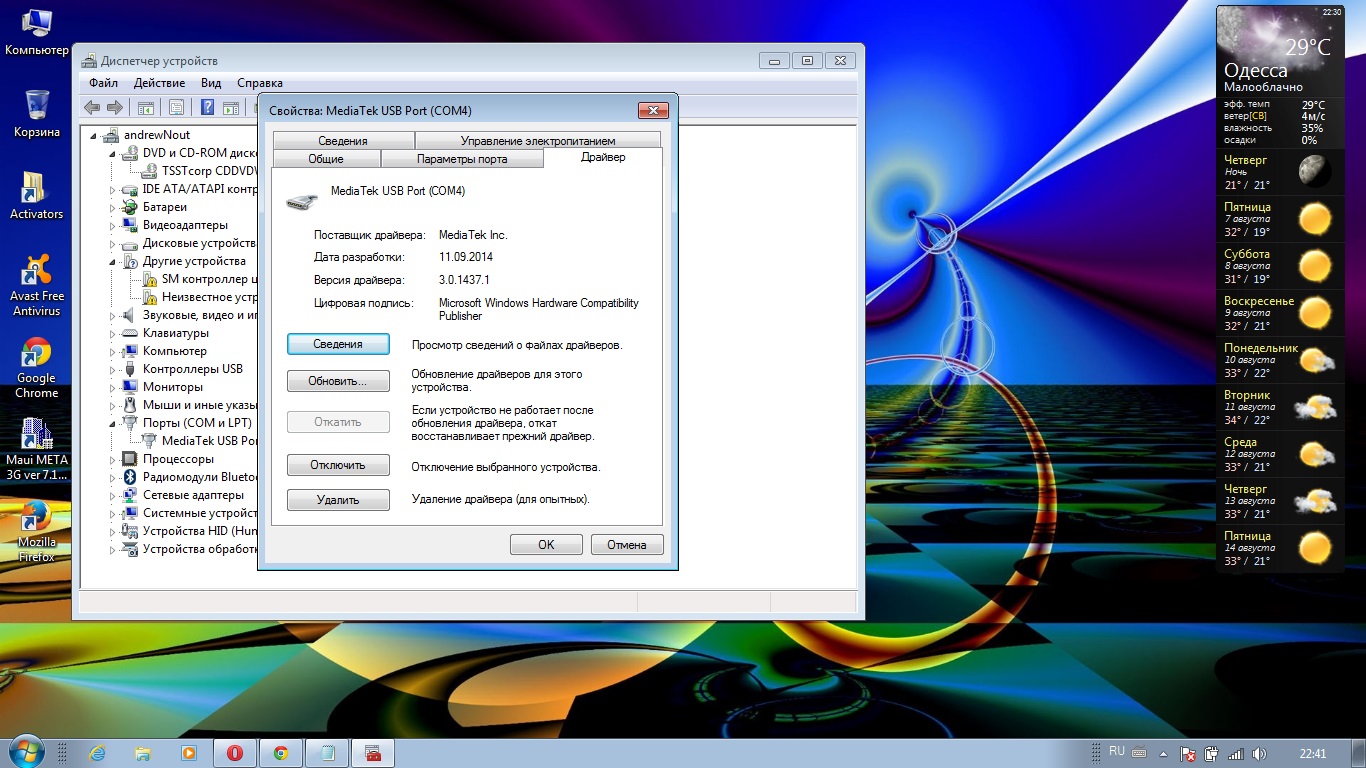
Task: Click the Обновить... driver button
Action: [x=337, y=381]
